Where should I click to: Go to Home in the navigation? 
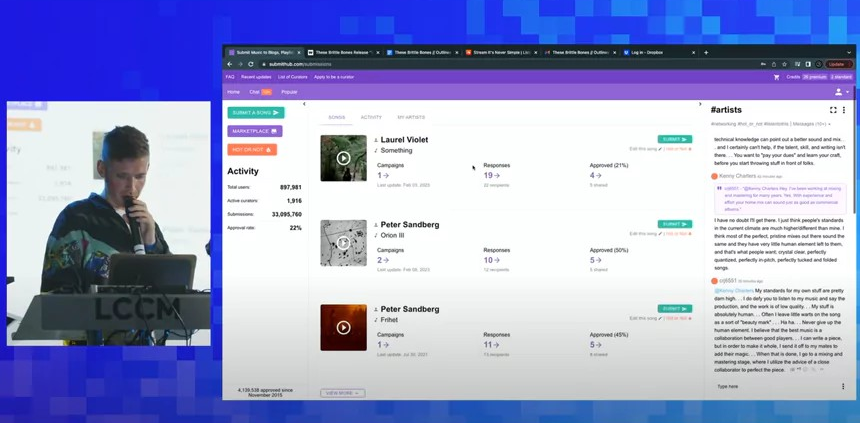click(x=234, y=92)
